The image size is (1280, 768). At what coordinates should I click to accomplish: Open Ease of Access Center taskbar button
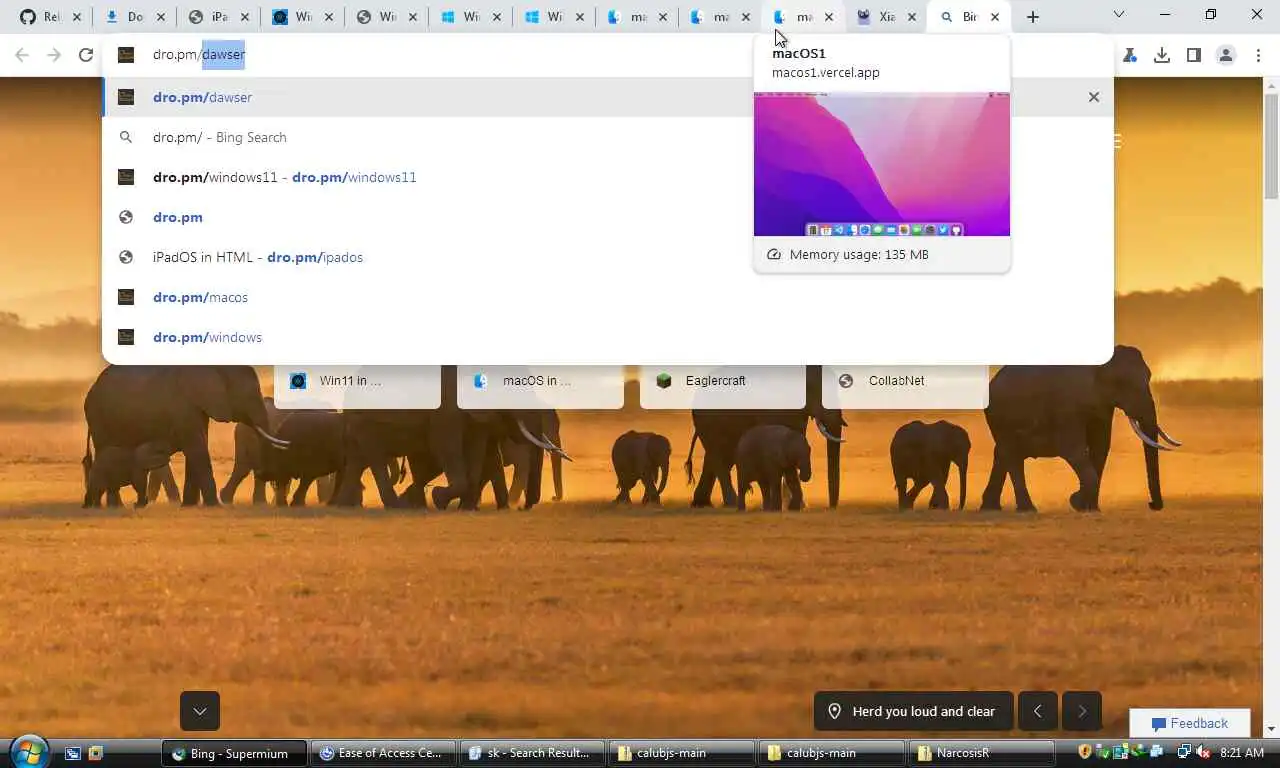(382, 753)
